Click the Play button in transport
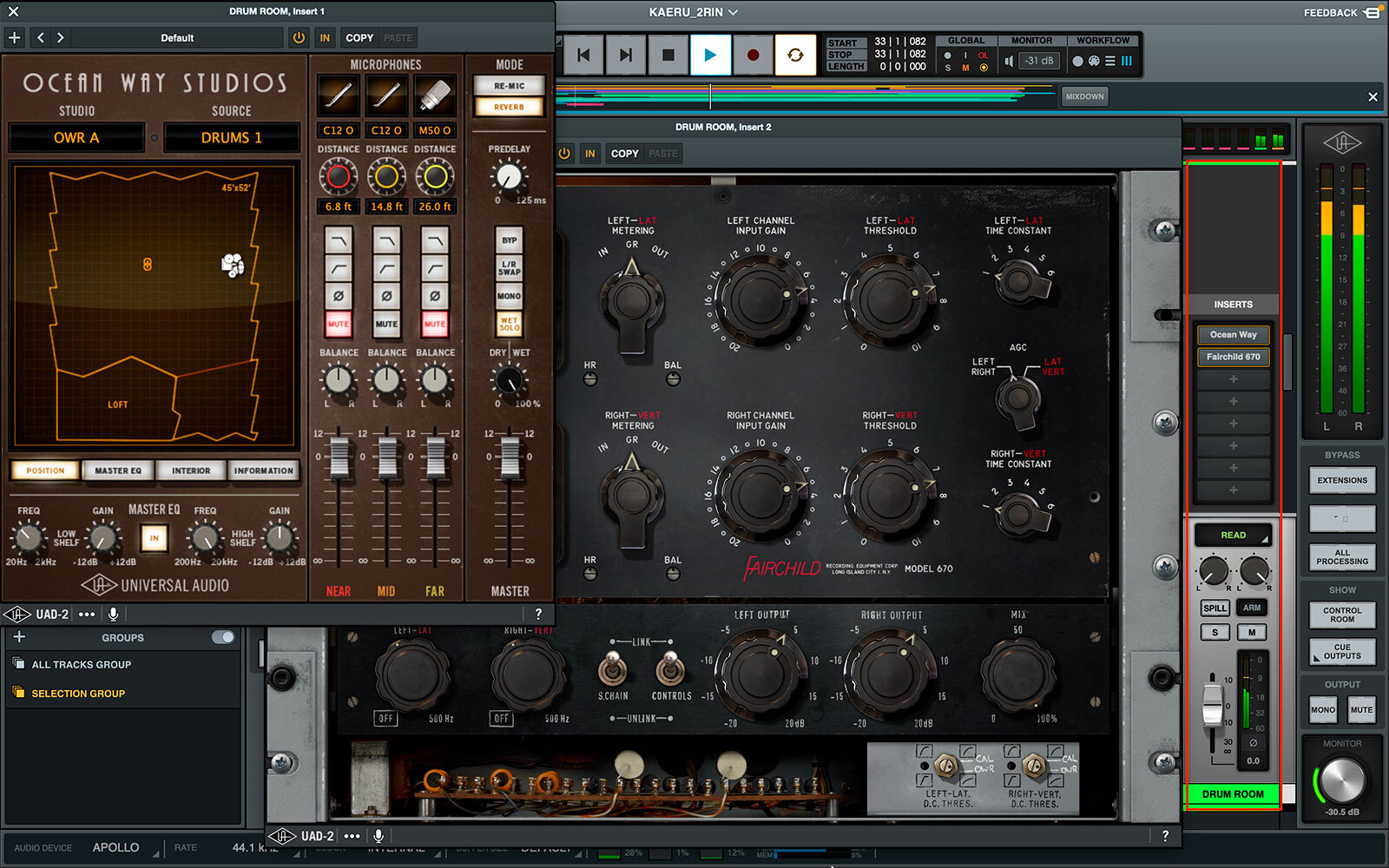This screenshot has width=1389, height=868. pyautogui.click(x=710, y=55)
